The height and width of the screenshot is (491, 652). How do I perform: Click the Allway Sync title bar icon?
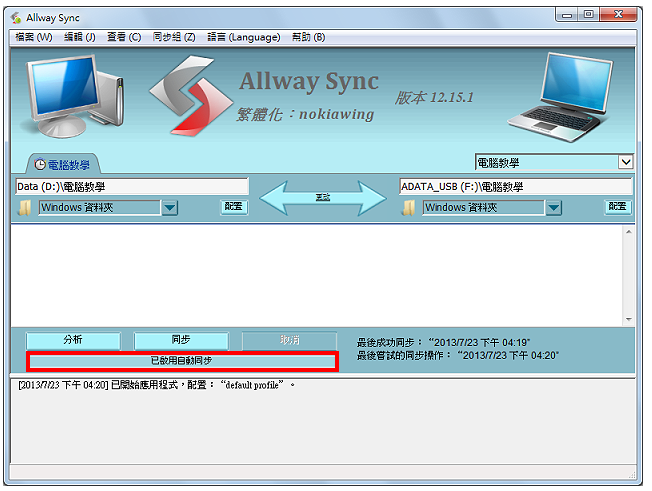pyautogui.click(x=16, y=18)
